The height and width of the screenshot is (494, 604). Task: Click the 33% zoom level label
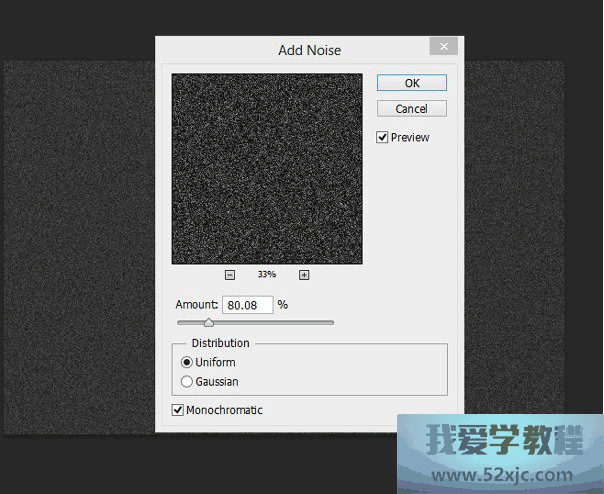coord(266,275)
